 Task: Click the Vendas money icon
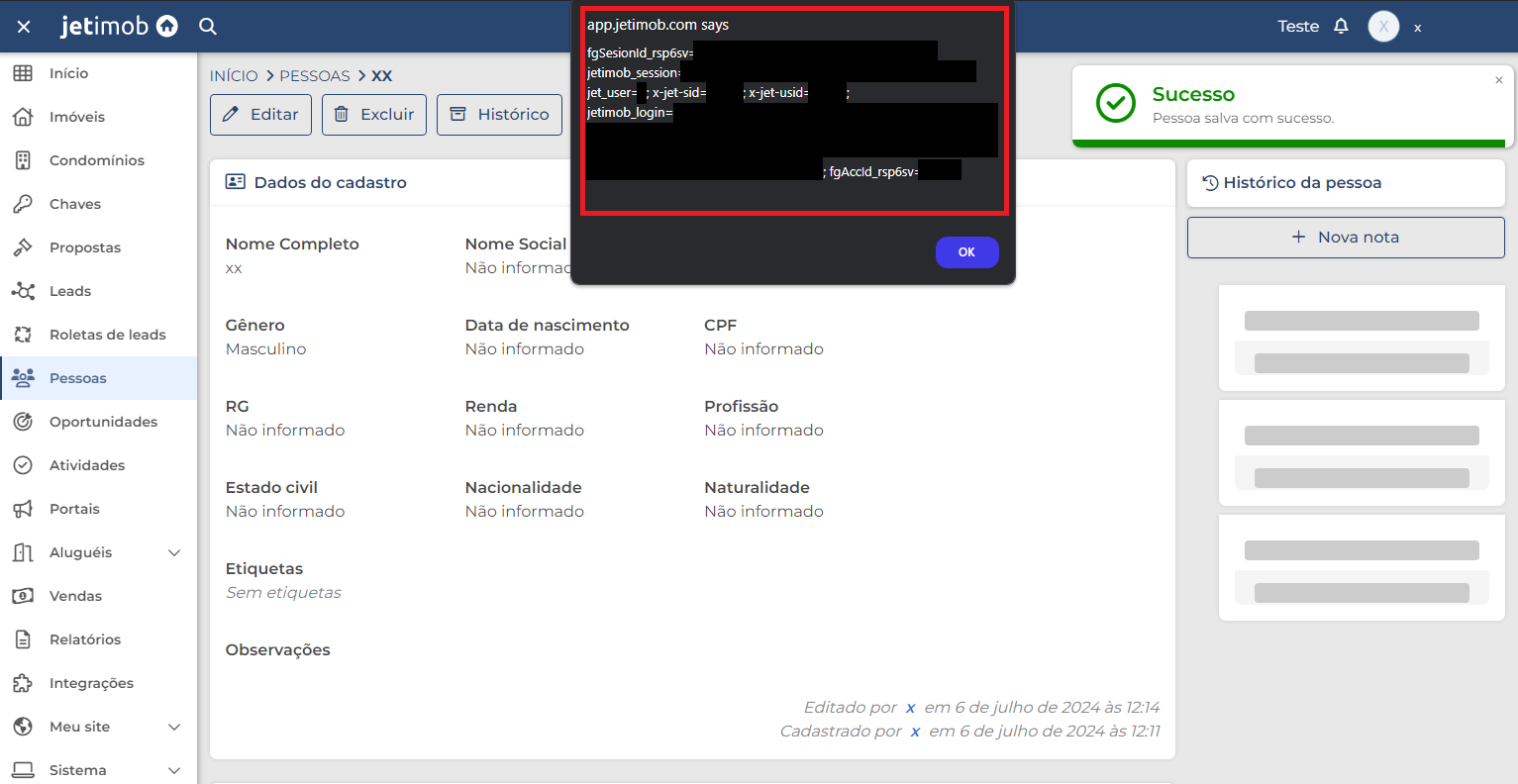[x=23, y=596]
